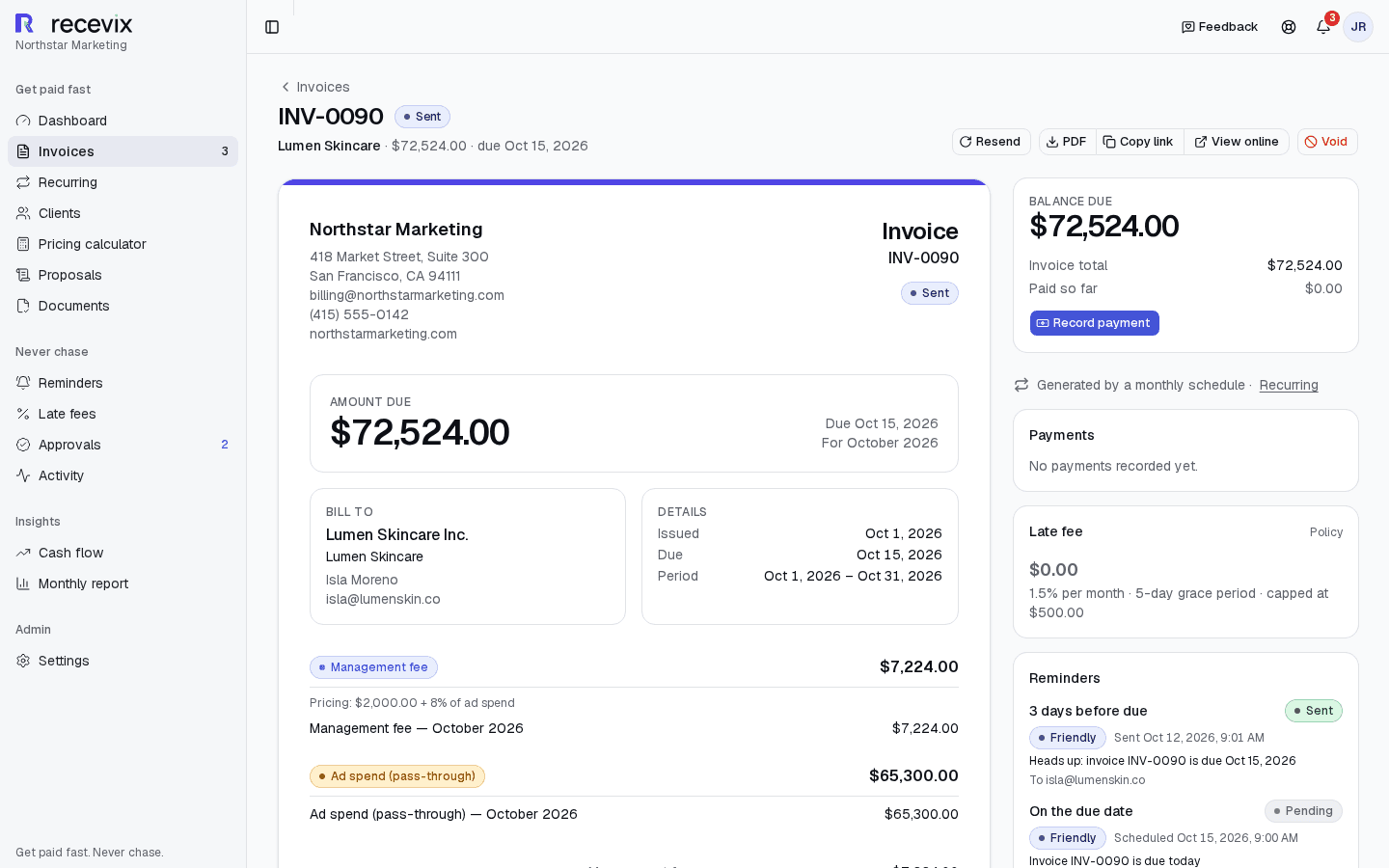This screenshot has height=868, width=1389.
Task: Open the invoice with View online
Action: click(1237, 142)
